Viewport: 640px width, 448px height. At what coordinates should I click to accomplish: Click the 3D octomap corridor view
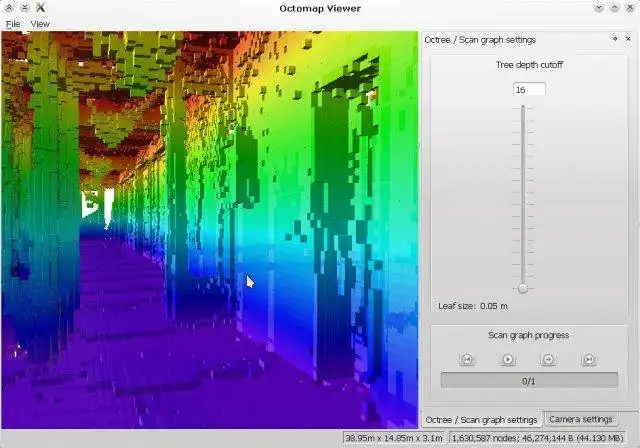click(x=209, y=230)
